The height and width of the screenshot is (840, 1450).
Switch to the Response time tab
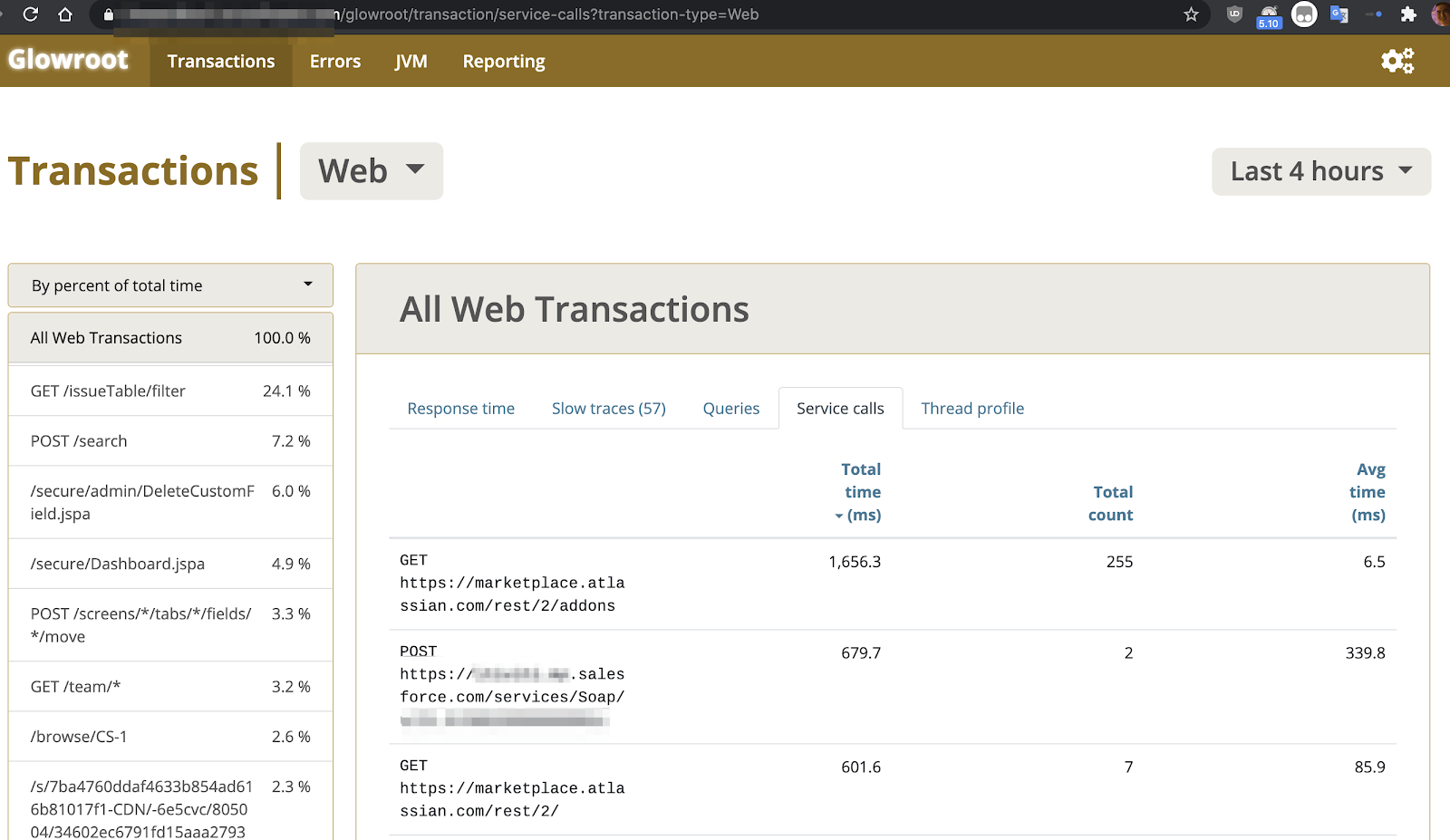coord(460,409)
